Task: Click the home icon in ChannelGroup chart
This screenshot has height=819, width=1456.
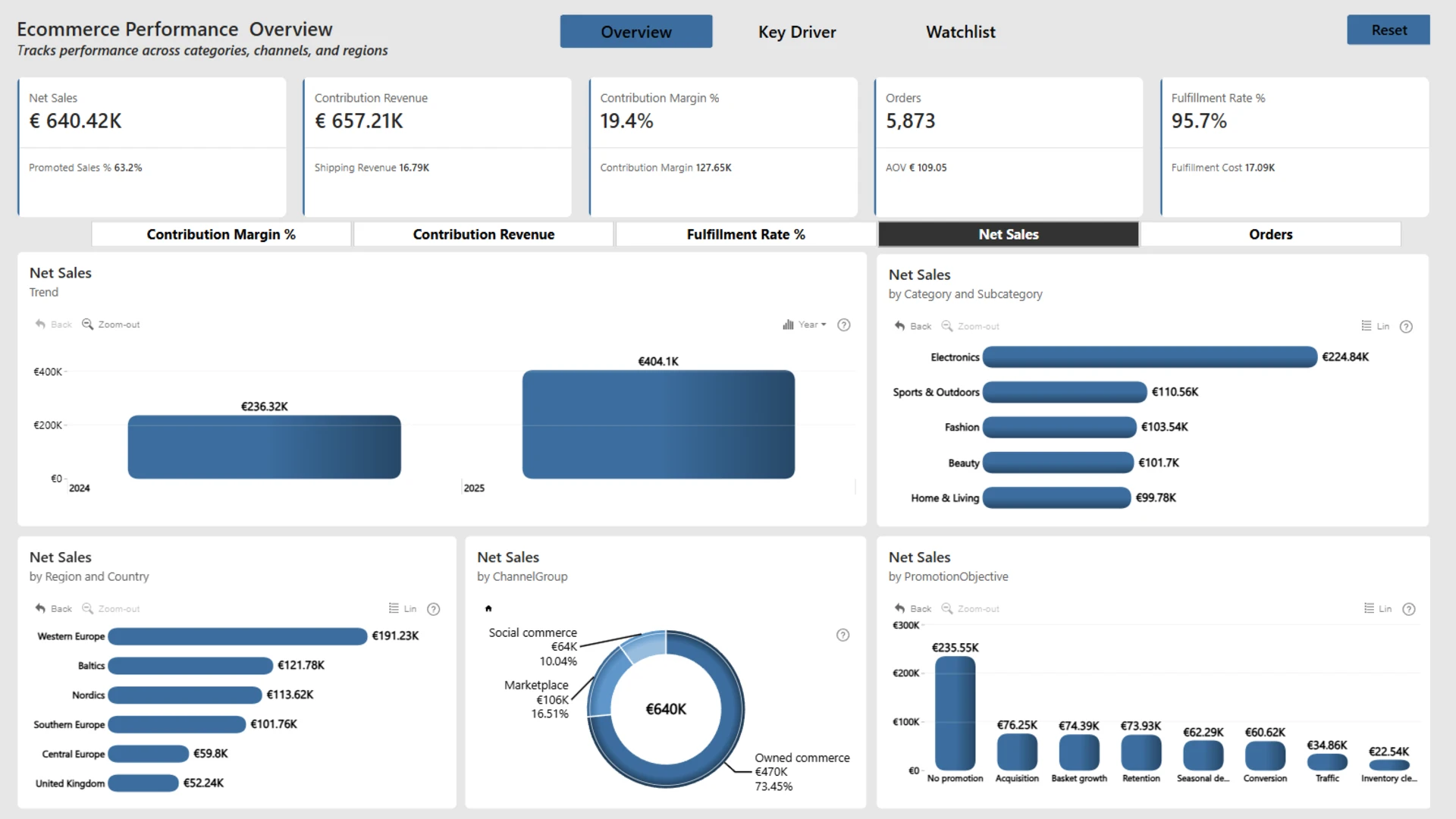Action: [x=488, y=608]
